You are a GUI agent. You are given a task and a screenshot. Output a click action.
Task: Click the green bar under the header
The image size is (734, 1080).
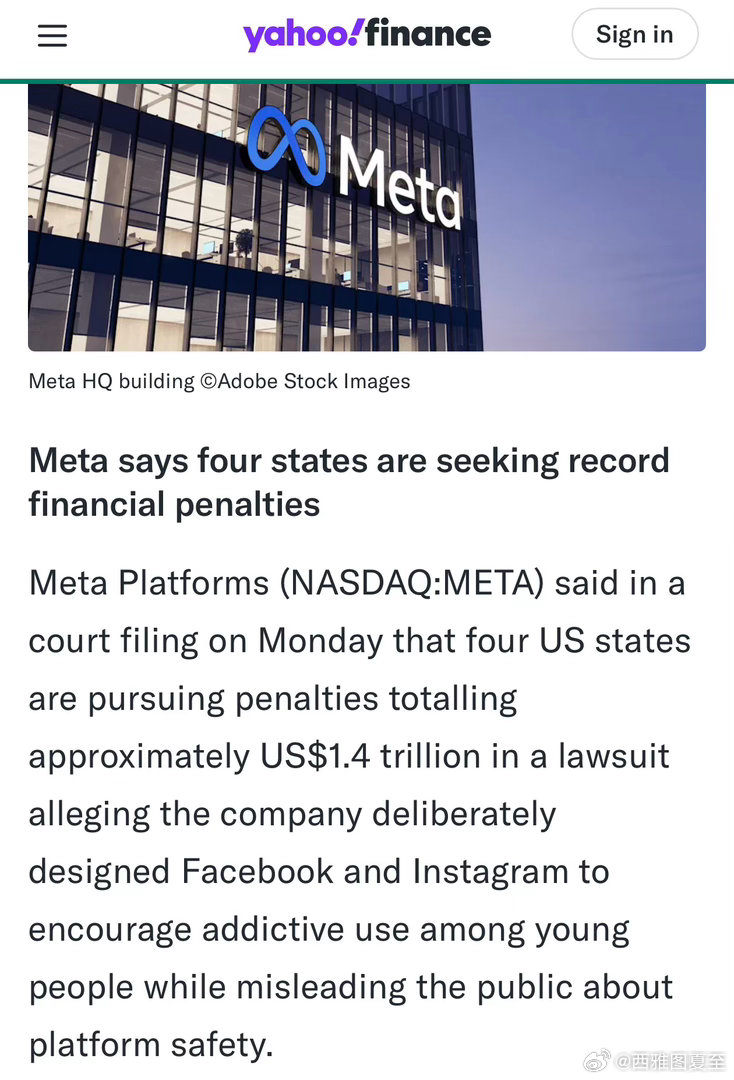367,81
